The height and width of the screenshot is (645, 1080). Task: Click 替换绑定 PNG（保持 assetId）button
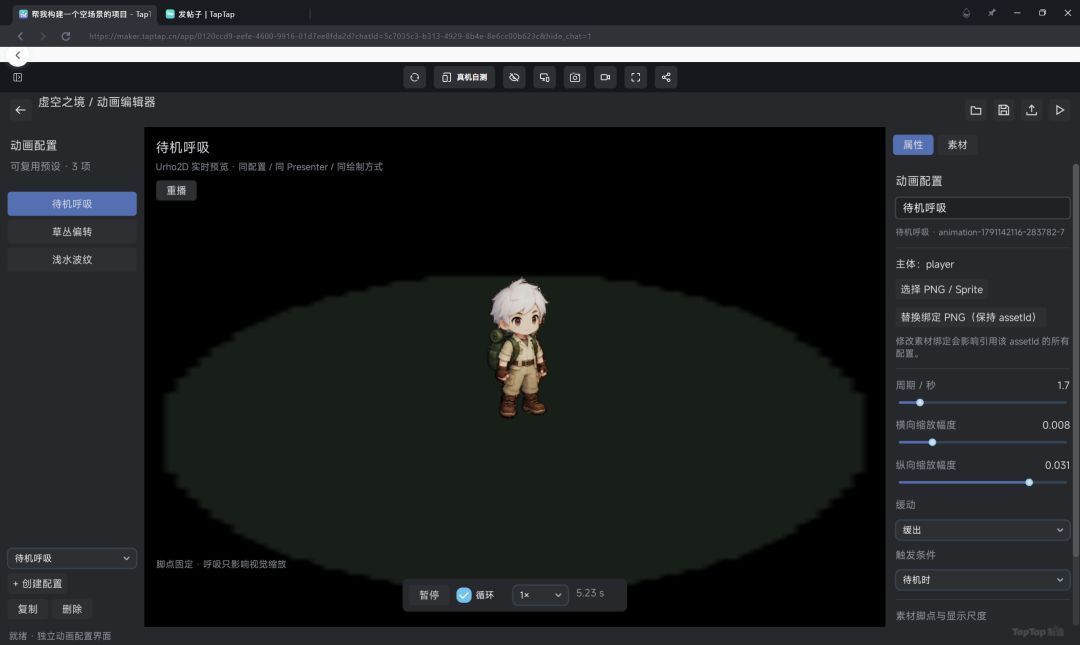point(968,317)
